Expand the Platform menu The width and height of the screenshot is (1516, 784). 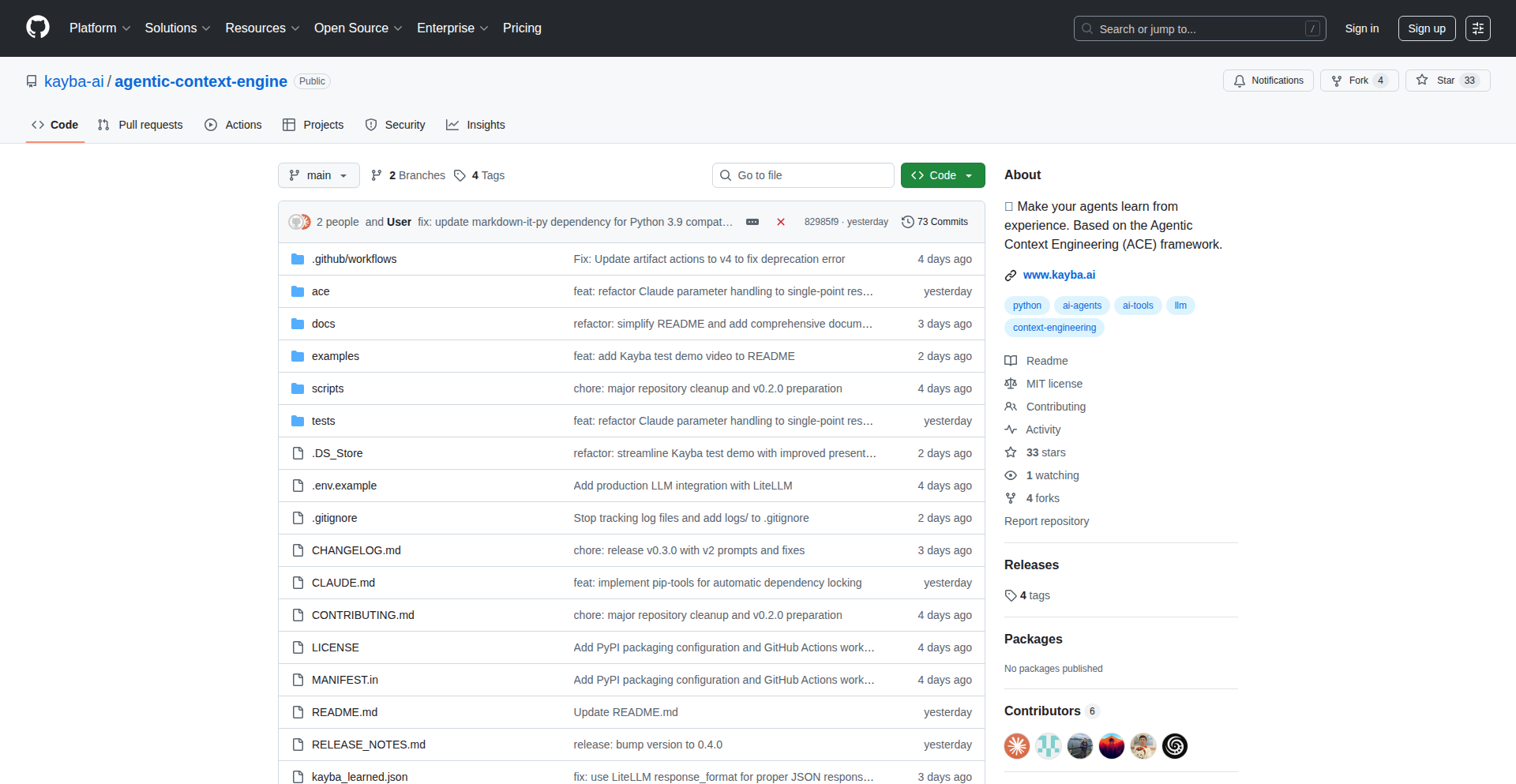99,28
